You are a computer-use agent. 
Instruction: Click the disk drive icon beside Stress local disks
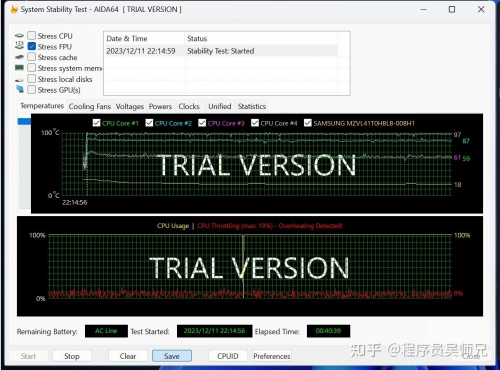pyautogui.click(x=19, y=80)
